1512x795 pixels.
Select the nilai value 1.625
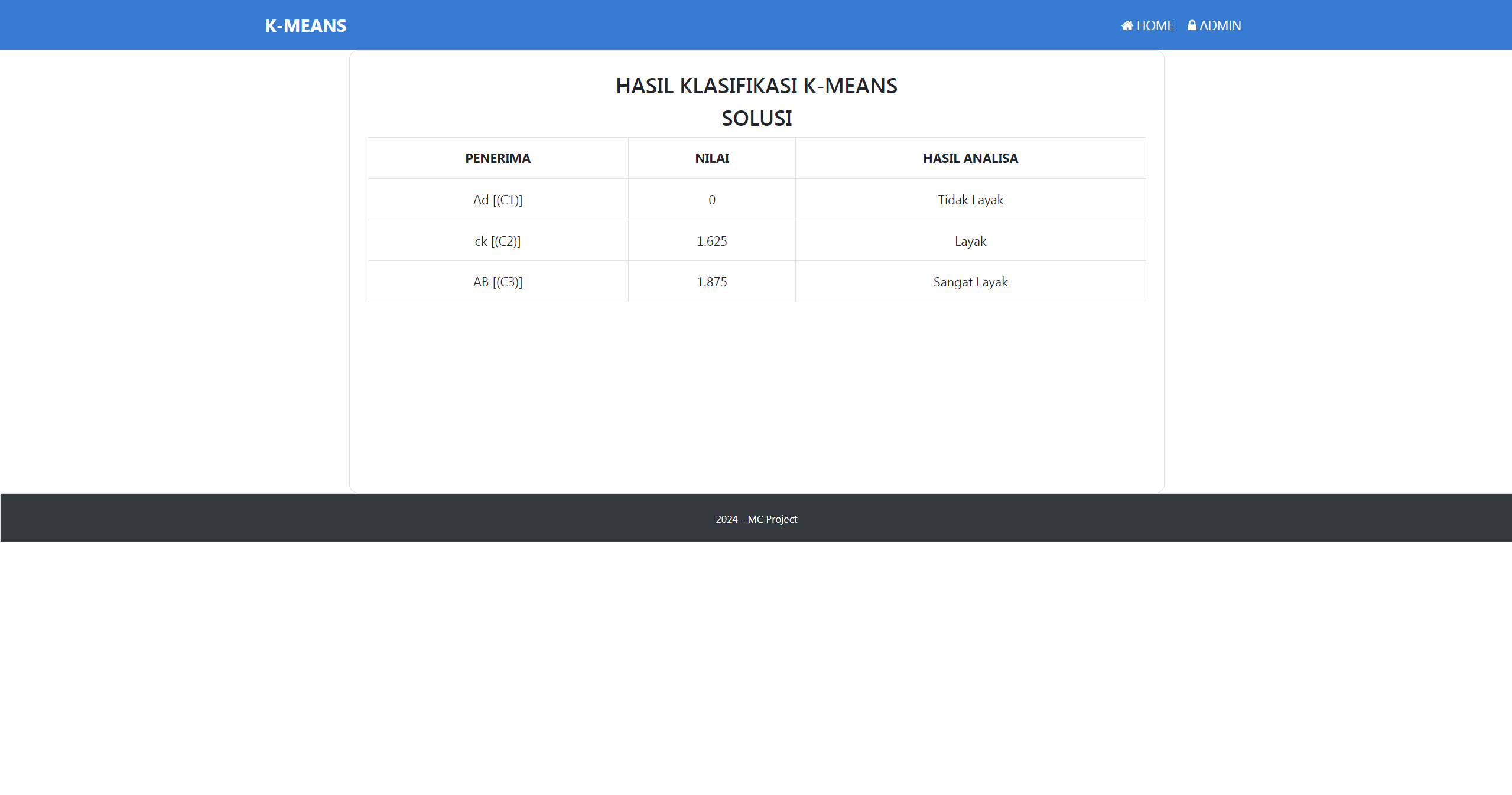point(711,240)
